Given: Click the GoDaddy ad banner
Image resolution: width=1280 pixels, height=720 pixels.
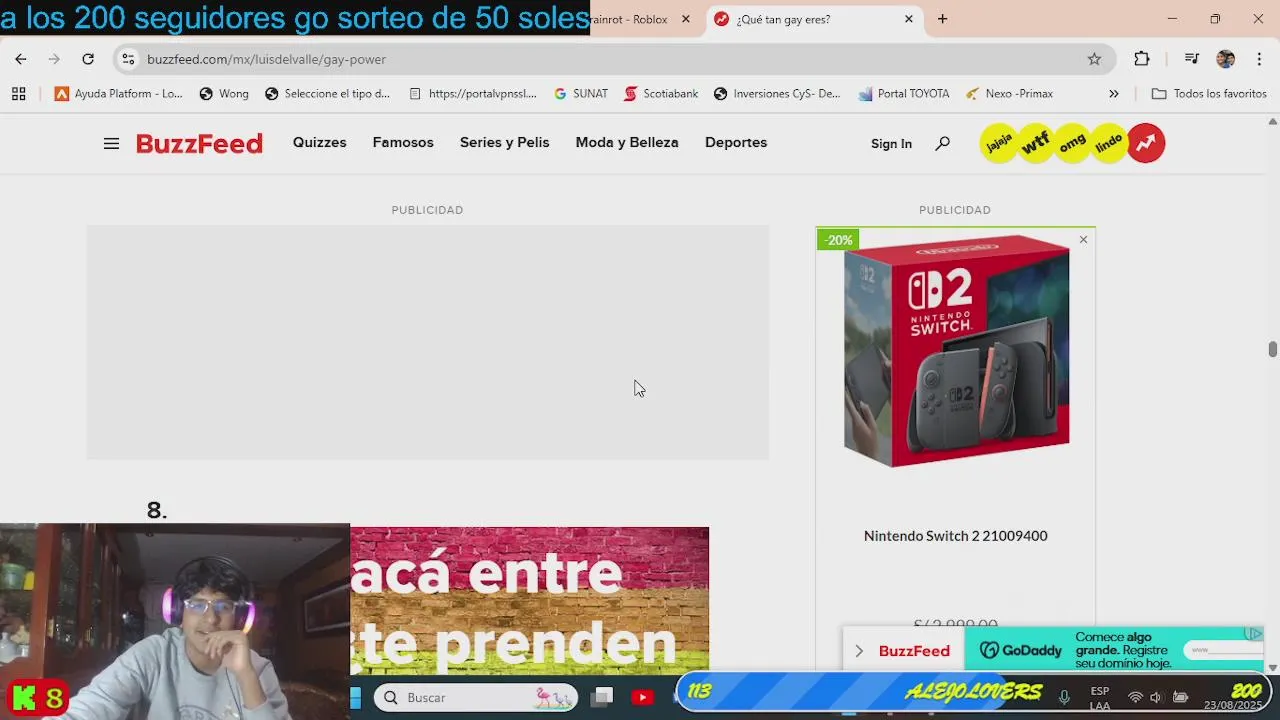Looking at the screenshot, I should (1116, 649).
